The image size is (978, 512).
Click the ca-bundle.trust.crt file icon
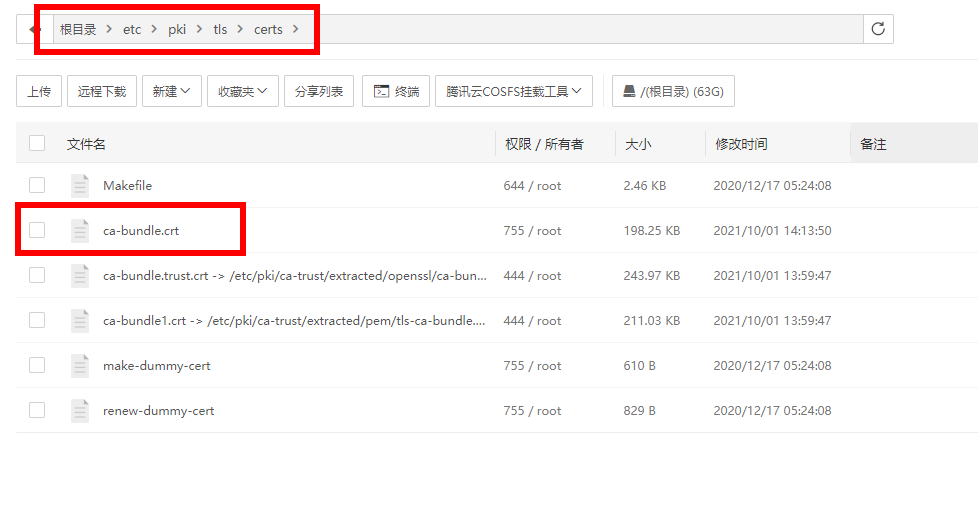(80, 276)
